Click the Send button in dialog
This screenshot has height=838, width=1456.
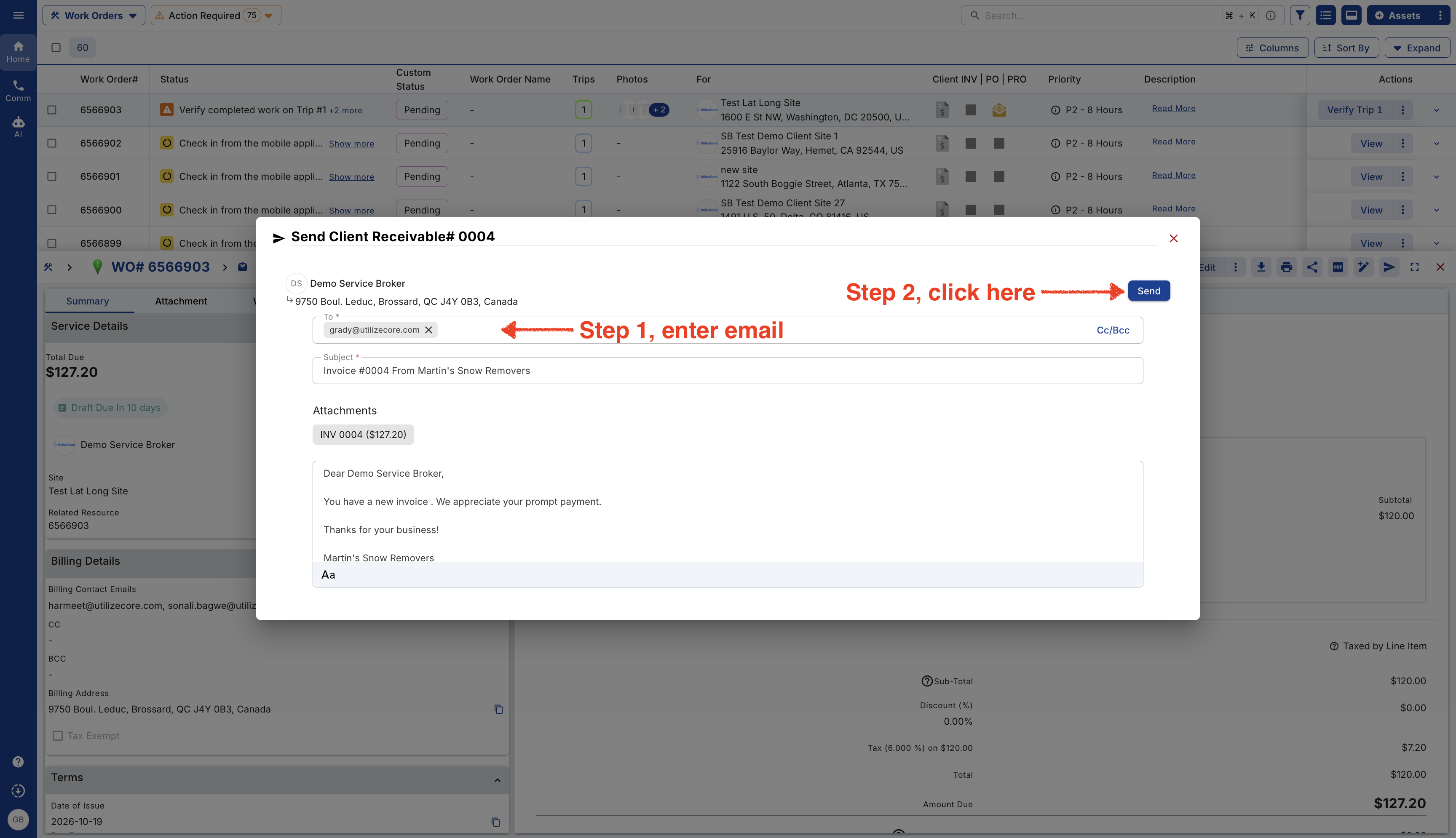coord(1148,291)
